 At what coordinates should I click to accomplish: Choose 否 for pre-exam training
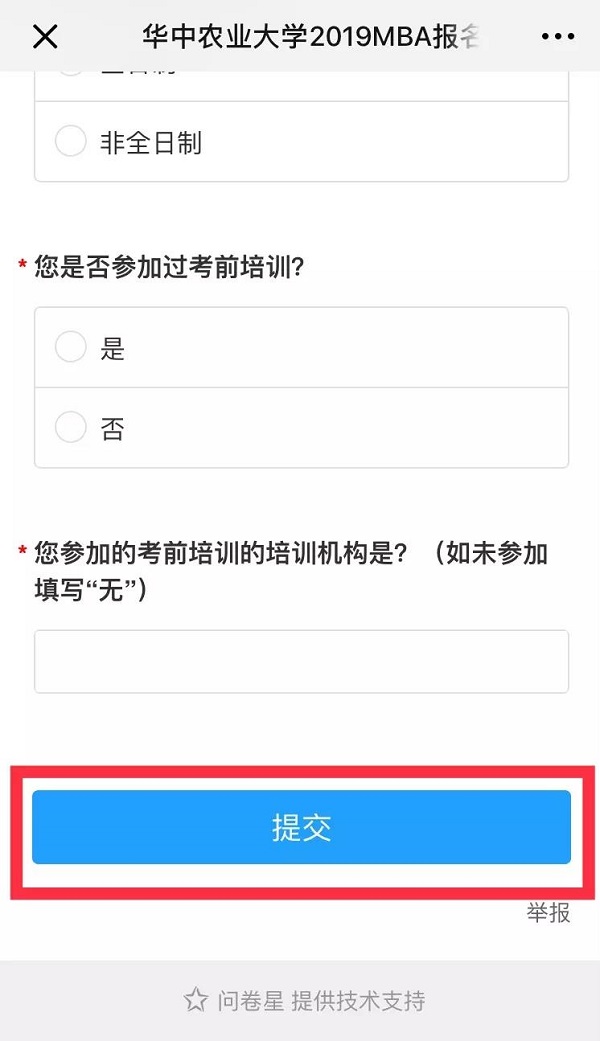[71, 428]
